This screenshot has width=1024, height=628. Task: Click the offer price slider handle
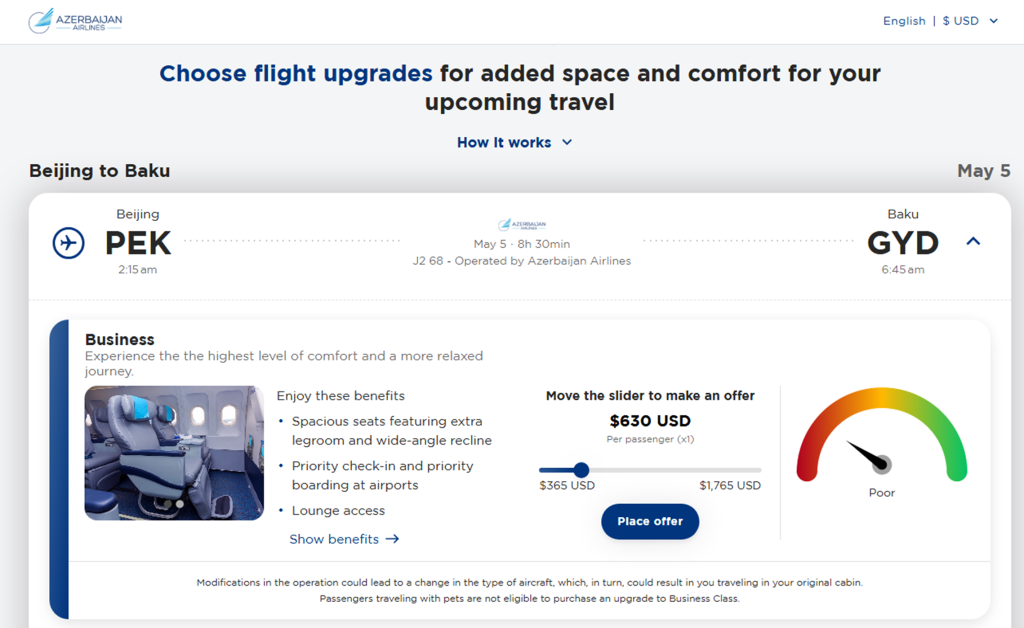click(x=581, y=470)
